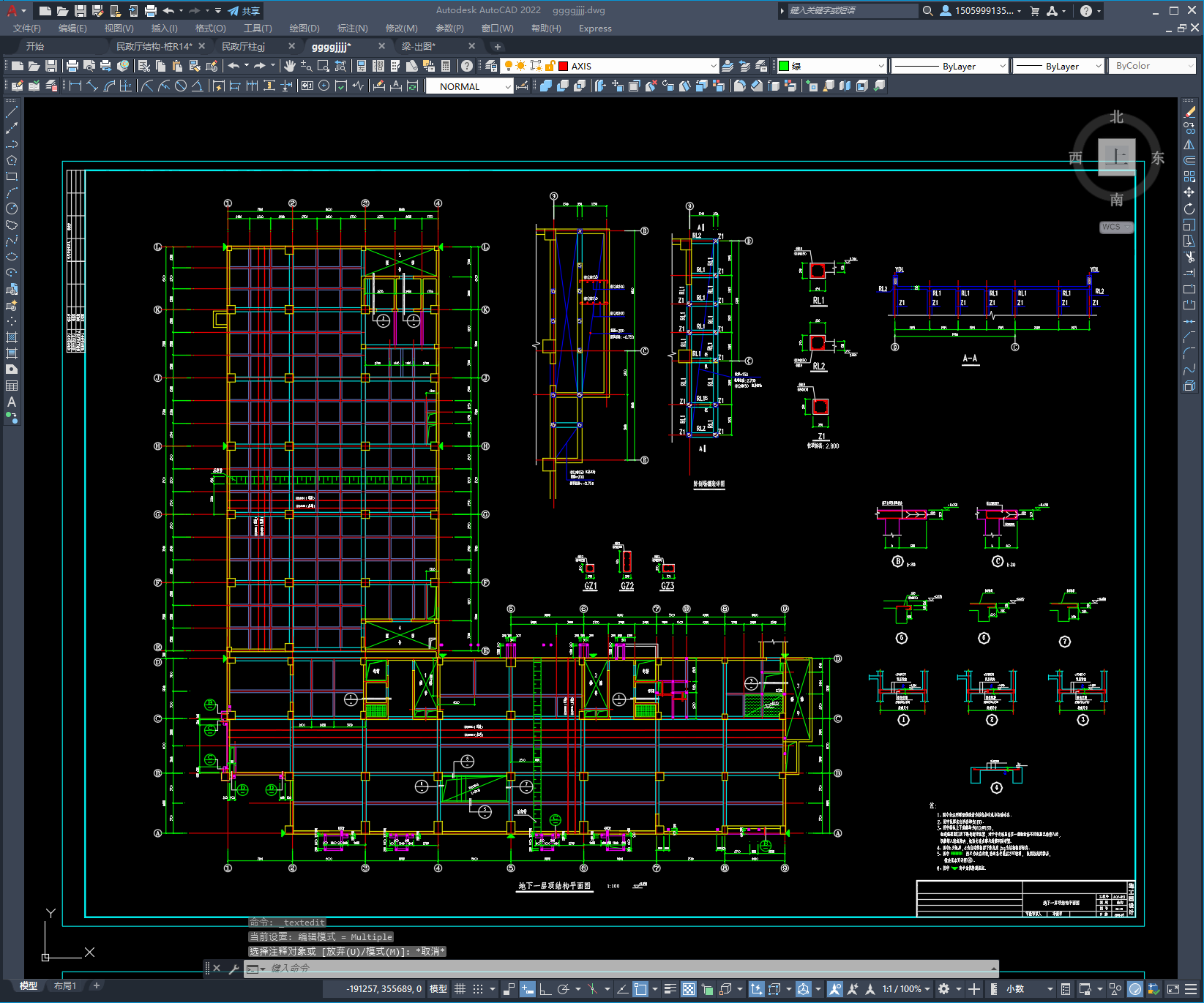Viewport: 1204px width, 1003px height.
Task: Toggle ortho mode in status bar
Action: pyautogui.click(x=545, y=989)
